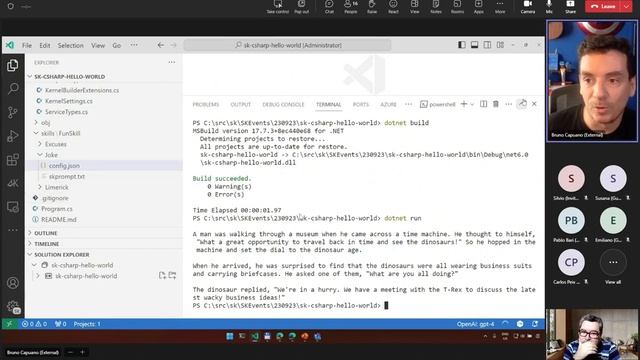This screenshot has width=640, height=360.
Task: Click the command center search box
Action: click(288, 45)
